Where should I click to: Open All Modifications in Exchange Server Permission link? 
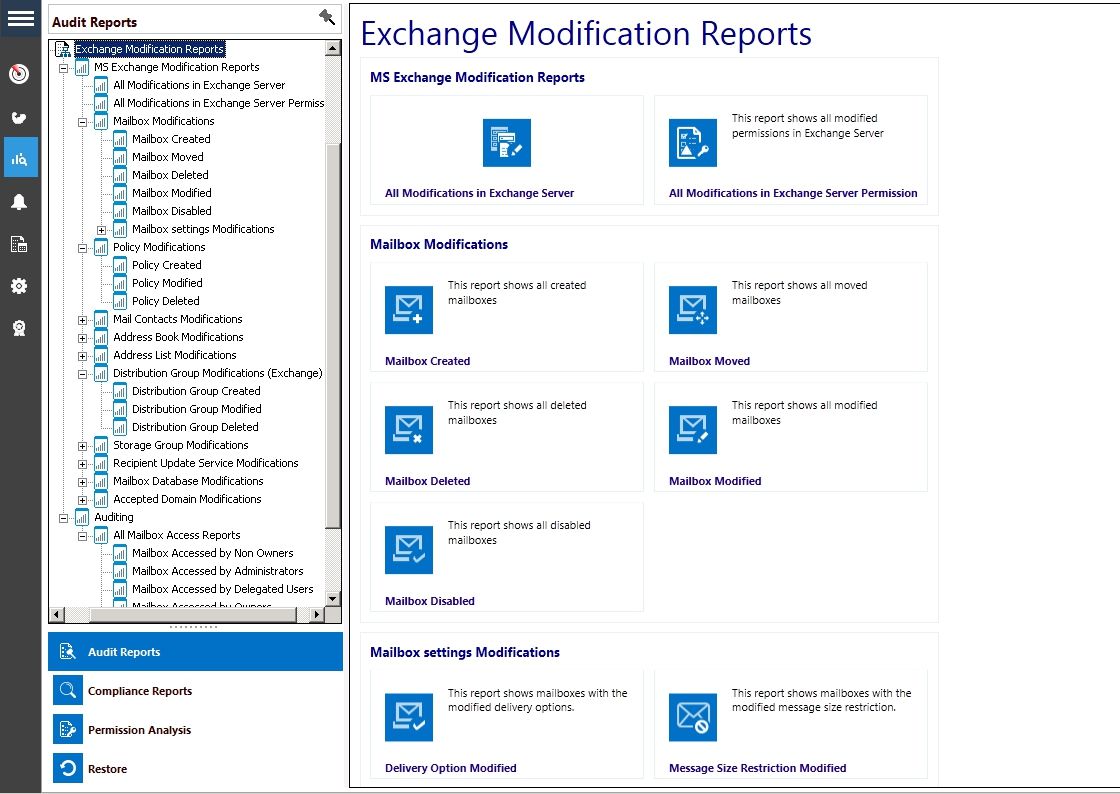[x=793, y=193]
